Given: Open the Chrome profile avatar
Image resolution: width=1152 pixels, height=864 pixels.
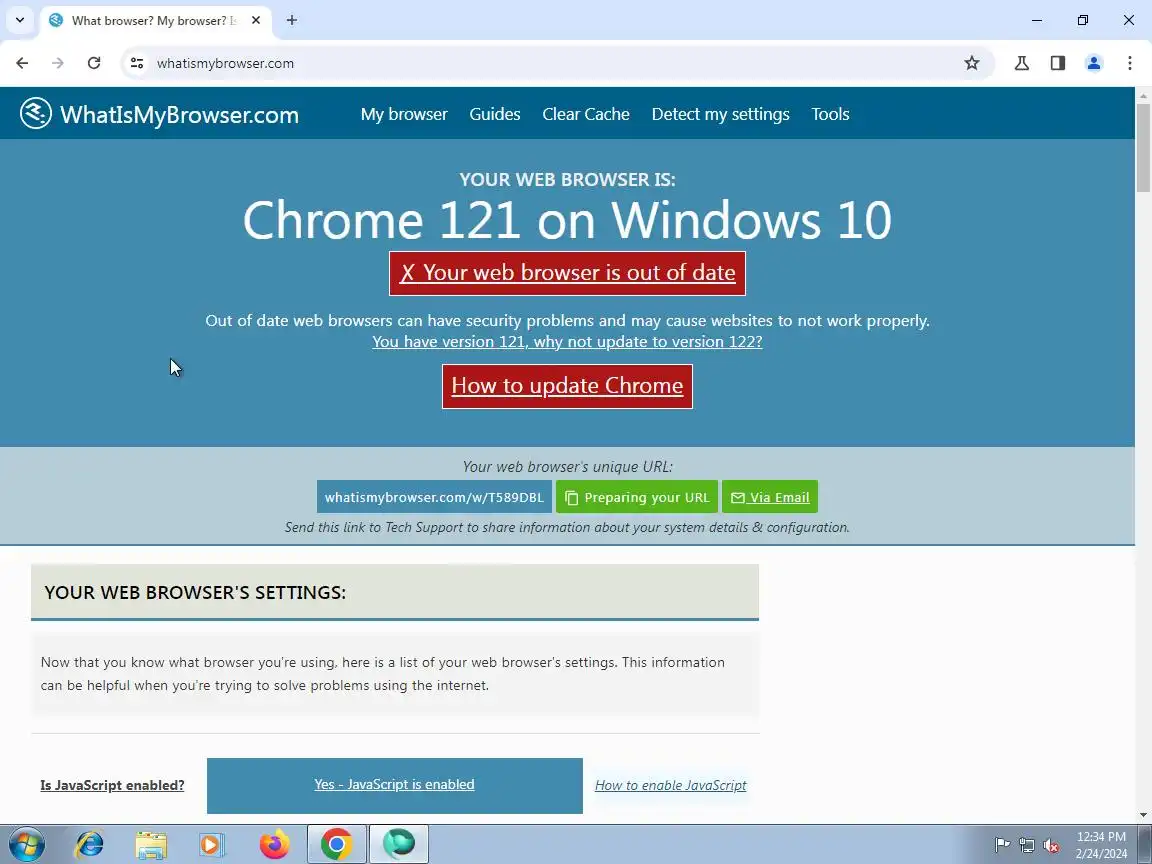Looking at the screenshot, I should coord(1094,63).
